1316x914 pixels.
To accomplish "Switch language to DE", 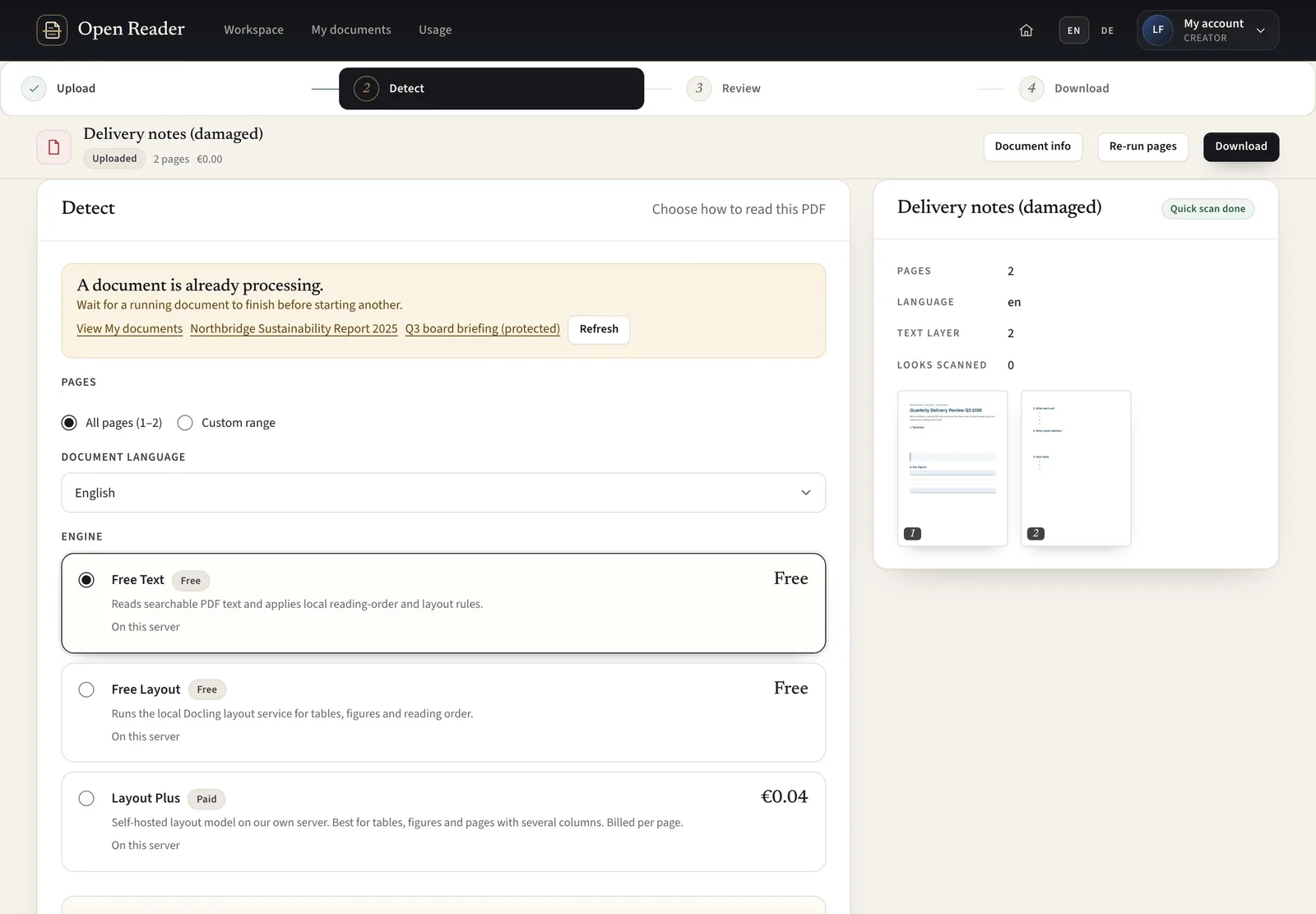I will coord(1107,30).
